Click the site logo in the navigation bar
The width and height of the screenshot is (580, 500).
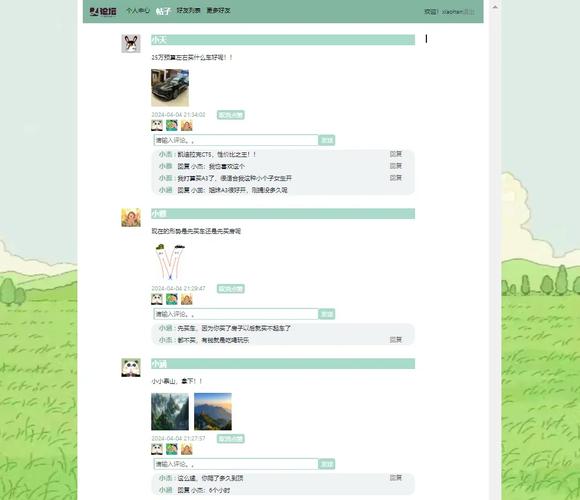click(x=103, y=11)
